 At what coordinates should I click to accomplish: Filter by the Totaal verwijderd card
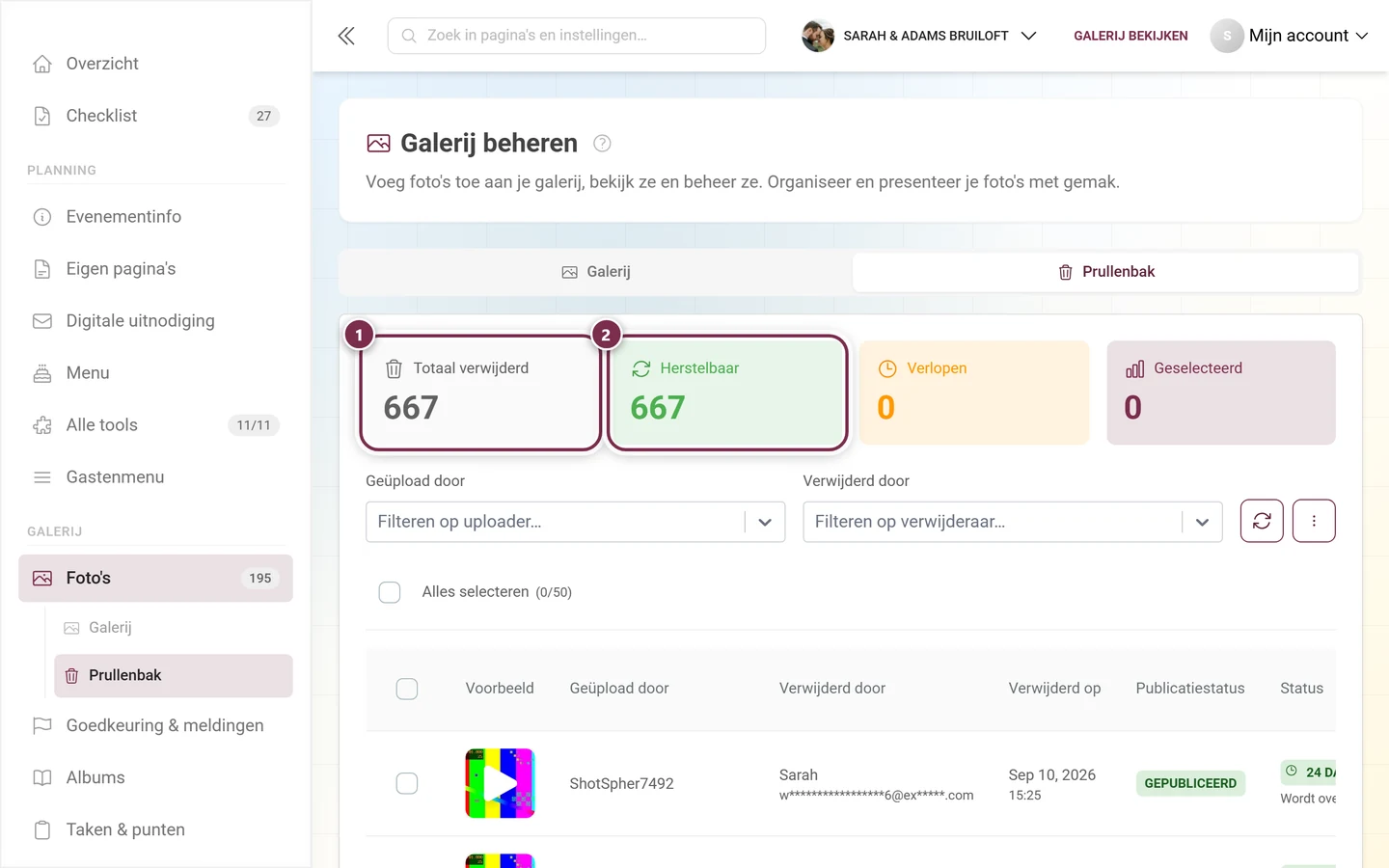pos(480,393)
